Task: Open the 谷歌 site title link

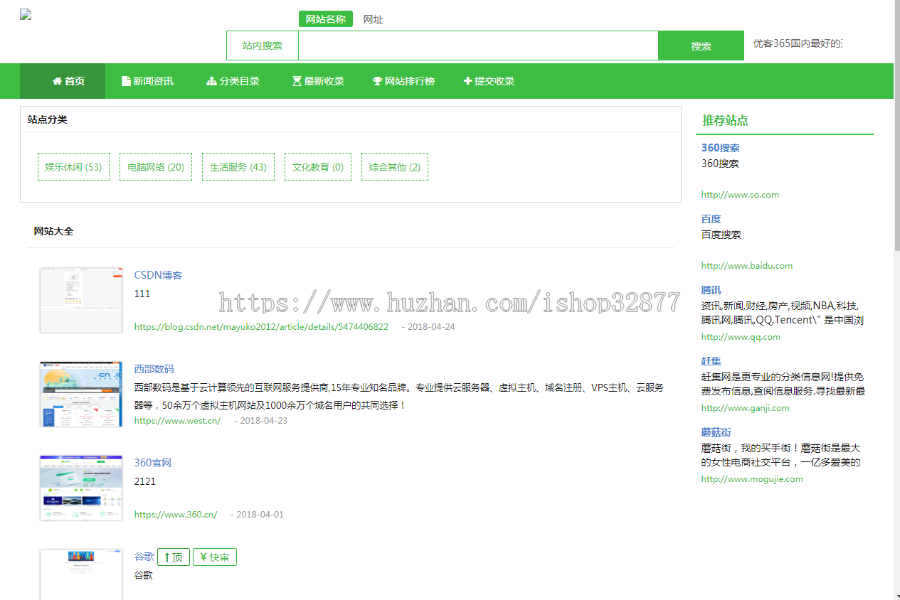Action: pos(143,556)
